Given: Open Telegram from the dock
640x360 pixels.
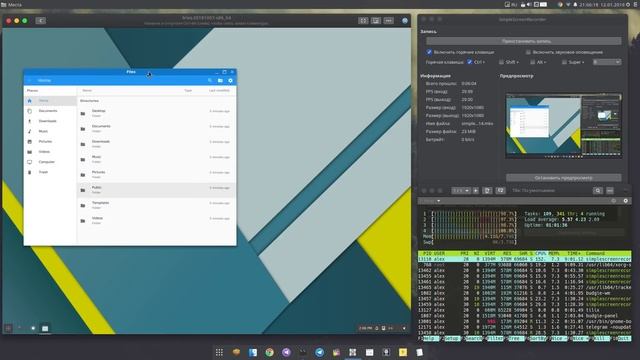Looking at the screenshot, I should coord(320,352).
